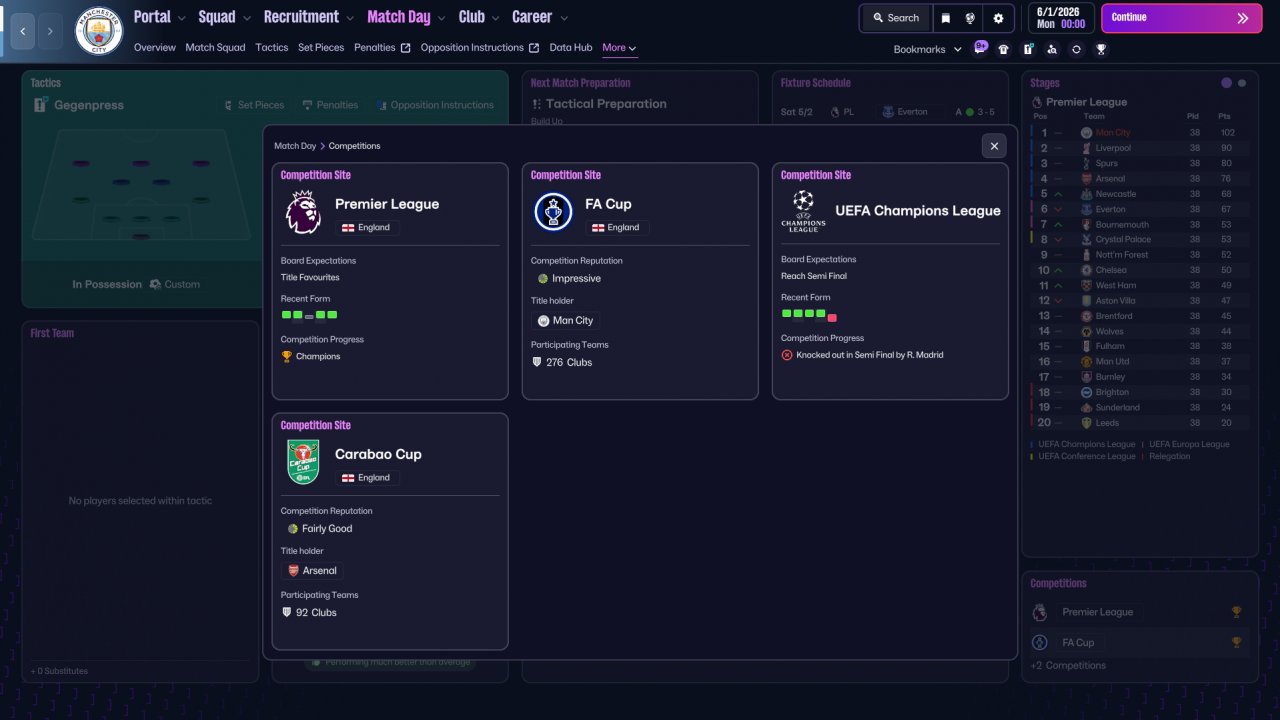
Task: Switch to the Tactics tab
Action: [272, 47]
